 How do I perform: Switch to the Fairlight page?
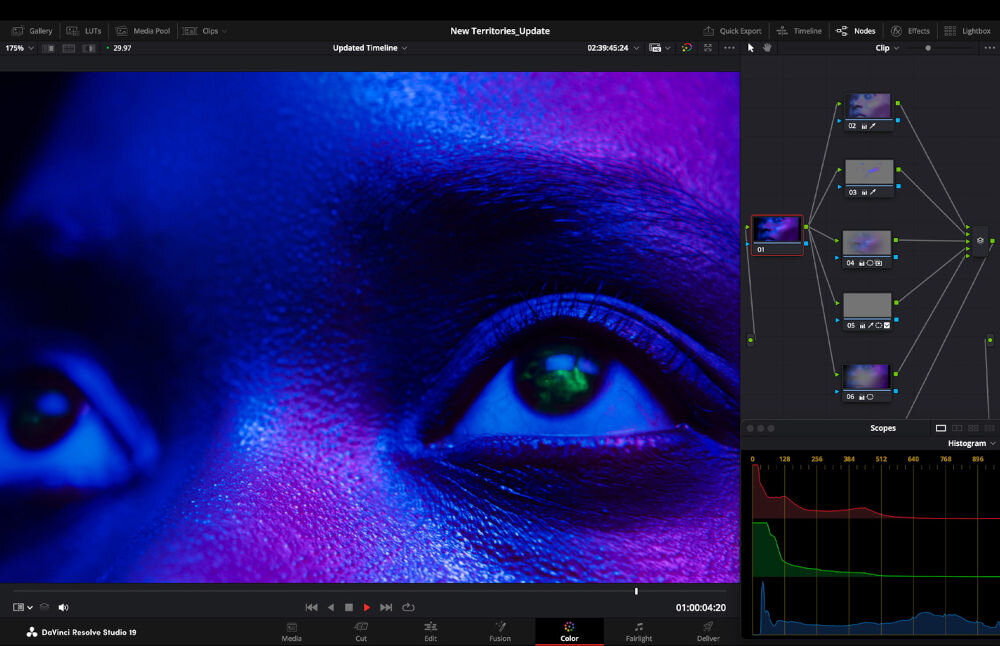click(638, 633)
